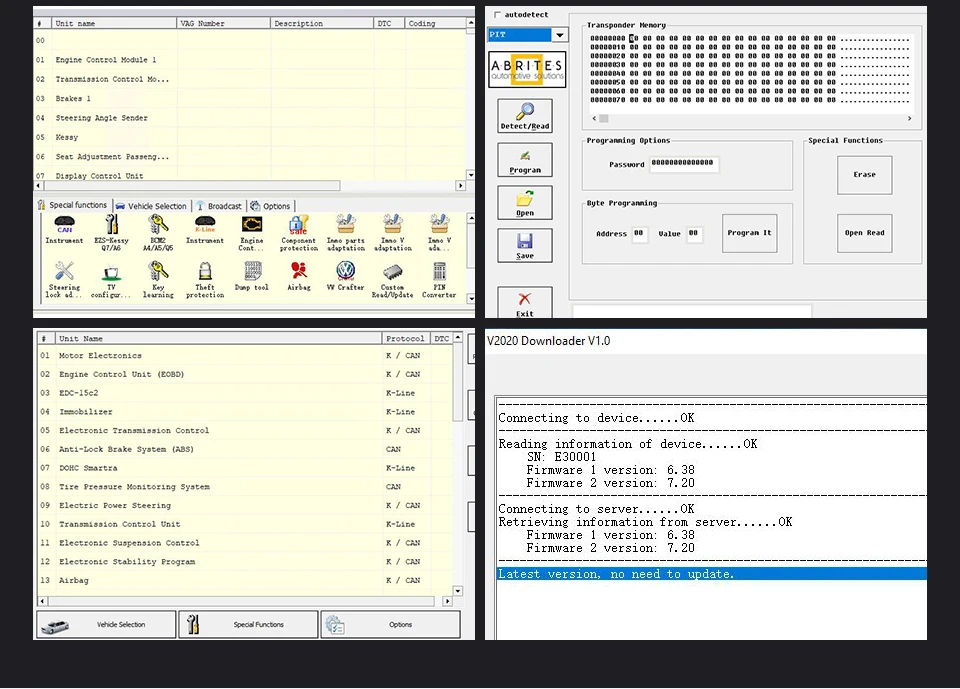The width and height of the screenshot is (960, 689).
Task: Click scroll-down arrow of special functions panel
Action: point(471,299)
